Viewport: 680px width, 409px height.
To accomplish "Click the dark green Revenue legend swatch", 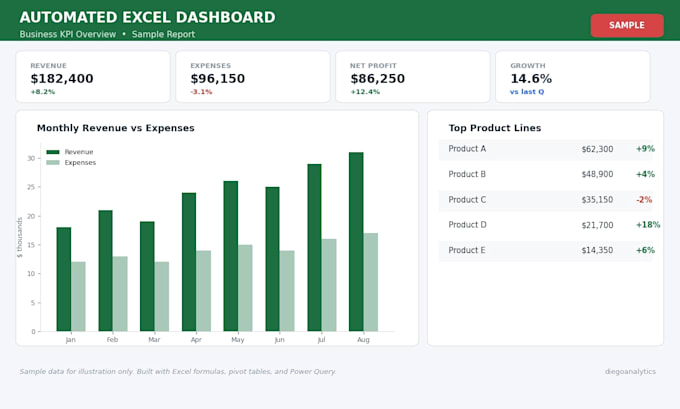I will click(52, 152).
